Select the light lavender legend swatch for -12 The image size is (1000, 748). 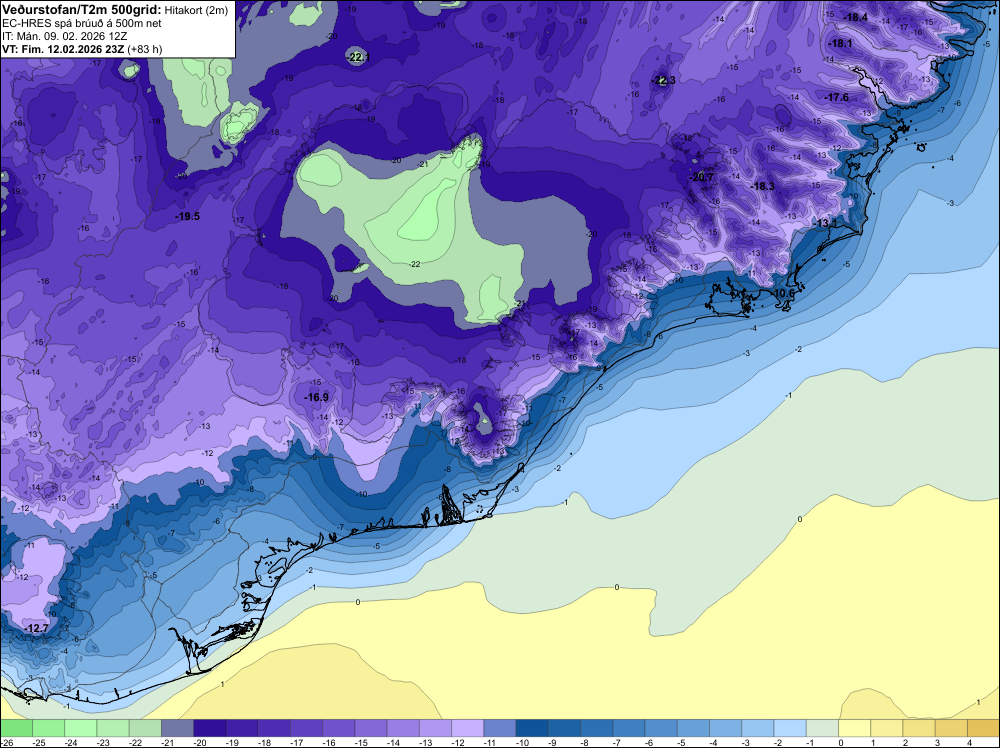pyautogui.click(x=467, y=728)
